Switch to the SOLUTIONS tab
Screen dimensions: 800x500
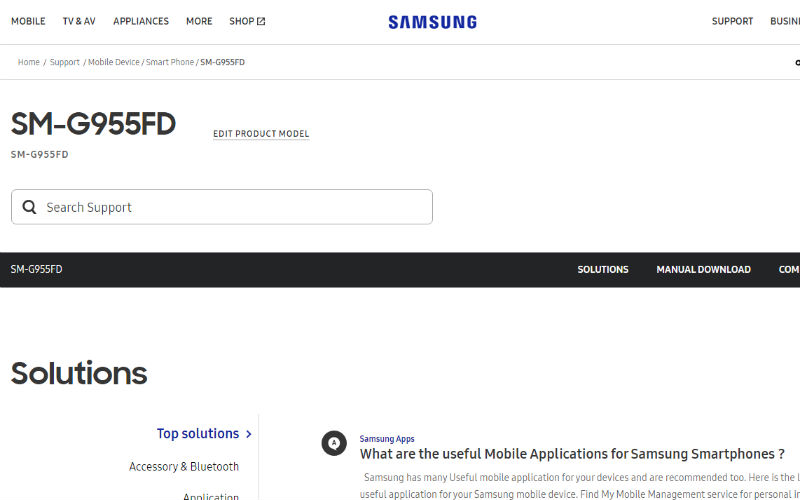point(603,269)
